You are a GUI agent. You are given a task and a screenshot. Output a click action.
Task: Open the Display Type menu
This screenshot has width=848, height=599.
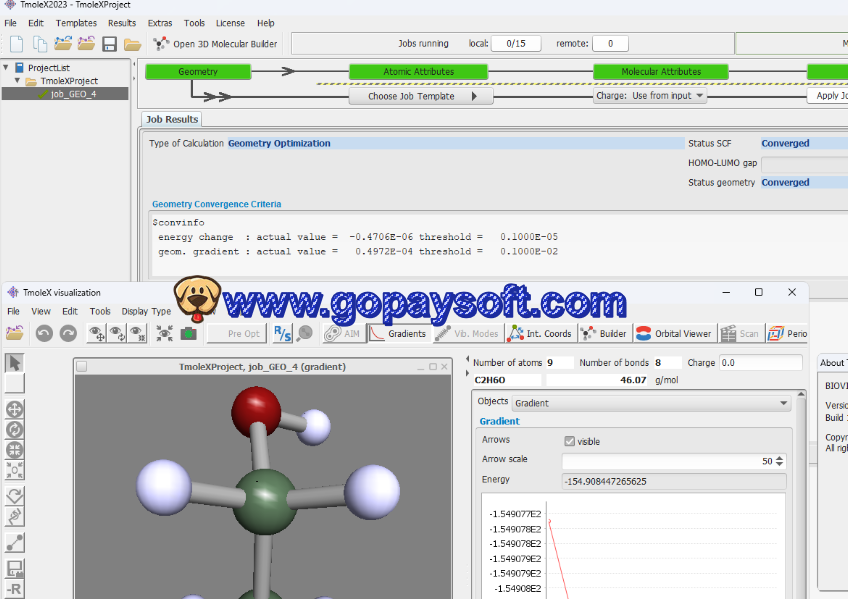tap(146, 311)
